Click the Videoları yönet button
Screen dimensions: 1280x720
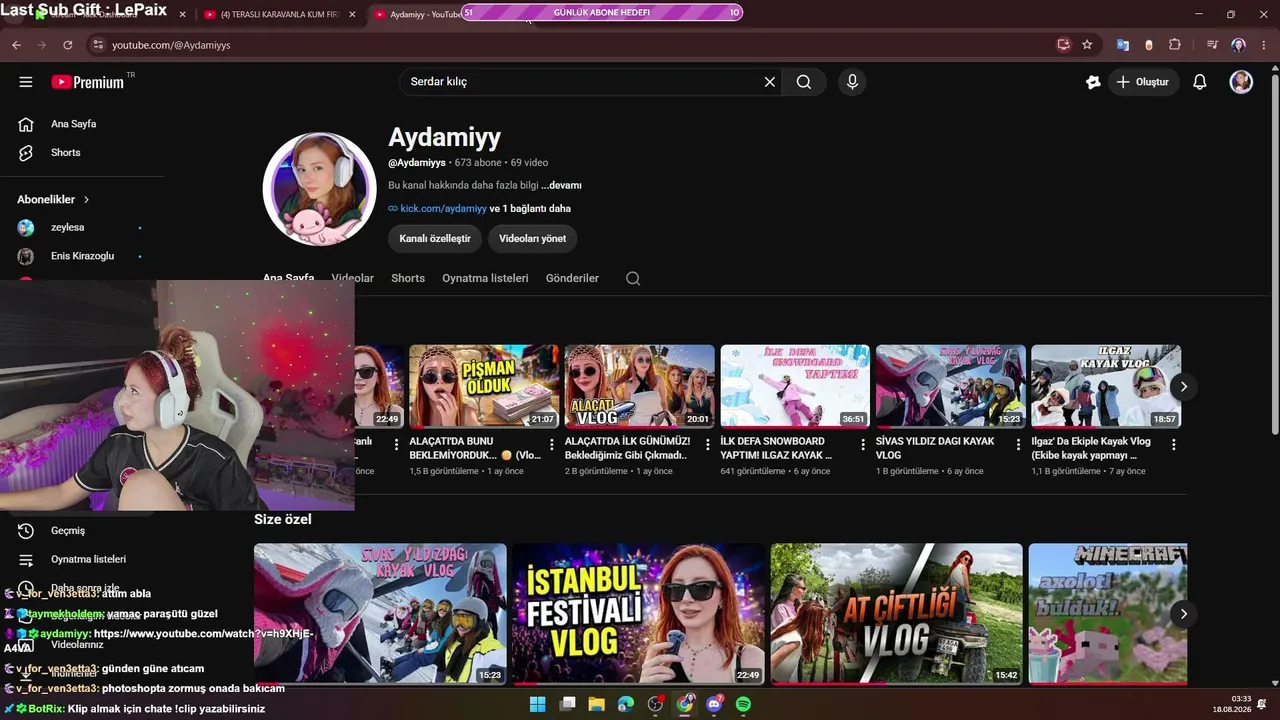pyautogui.click(x=533, y=239)
